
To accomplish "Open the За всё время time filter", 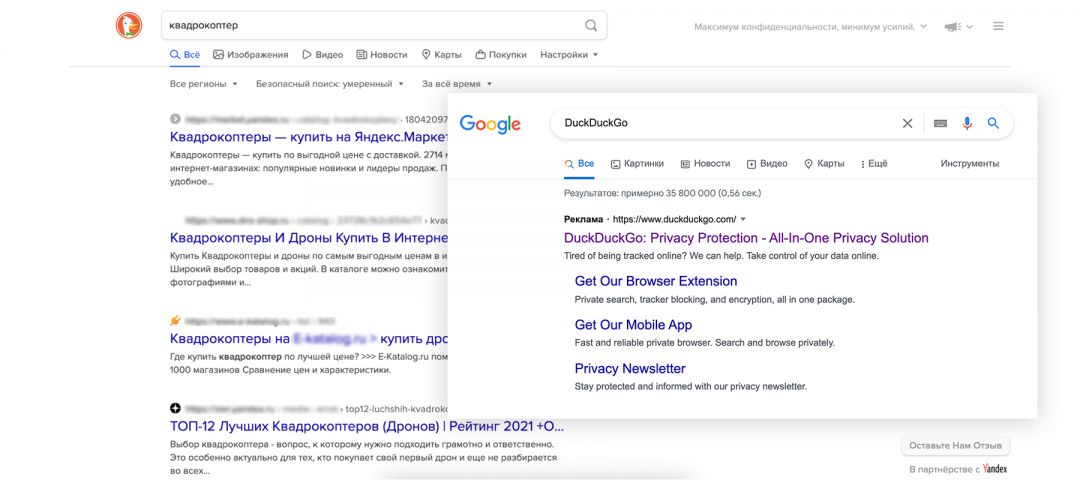I will point(457,84).
